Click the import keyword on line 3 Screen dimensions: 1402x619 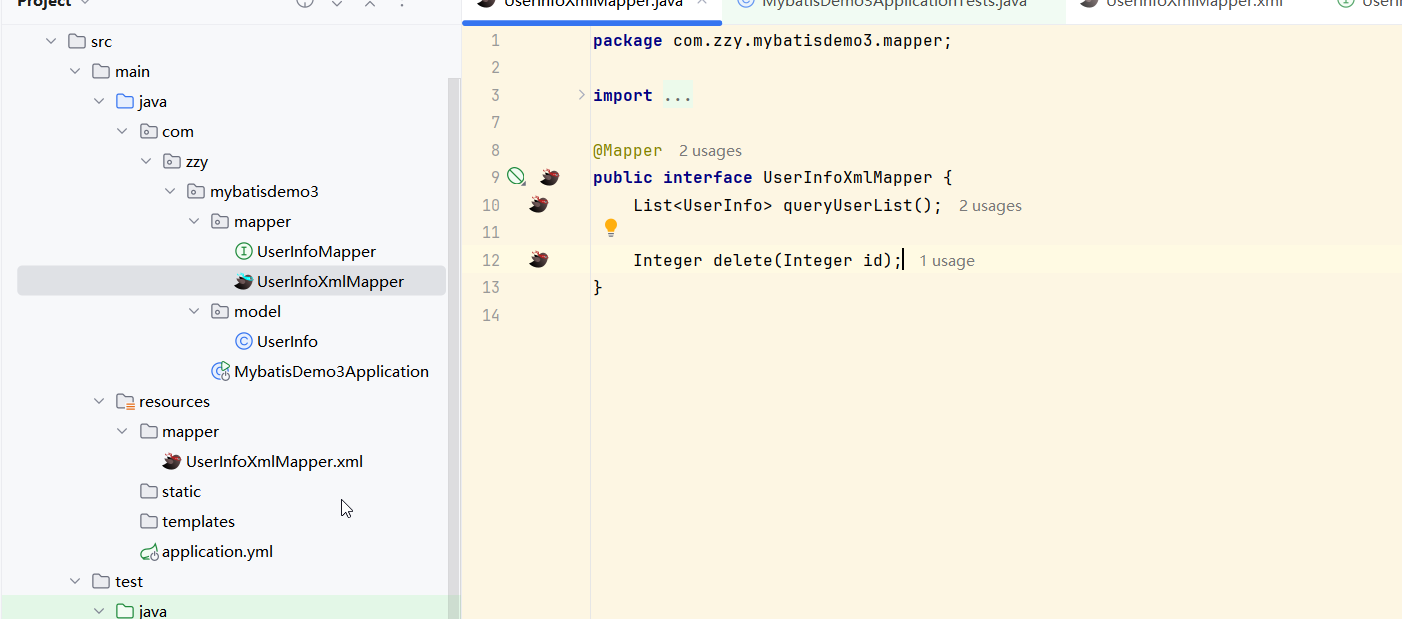coord(623,95)
